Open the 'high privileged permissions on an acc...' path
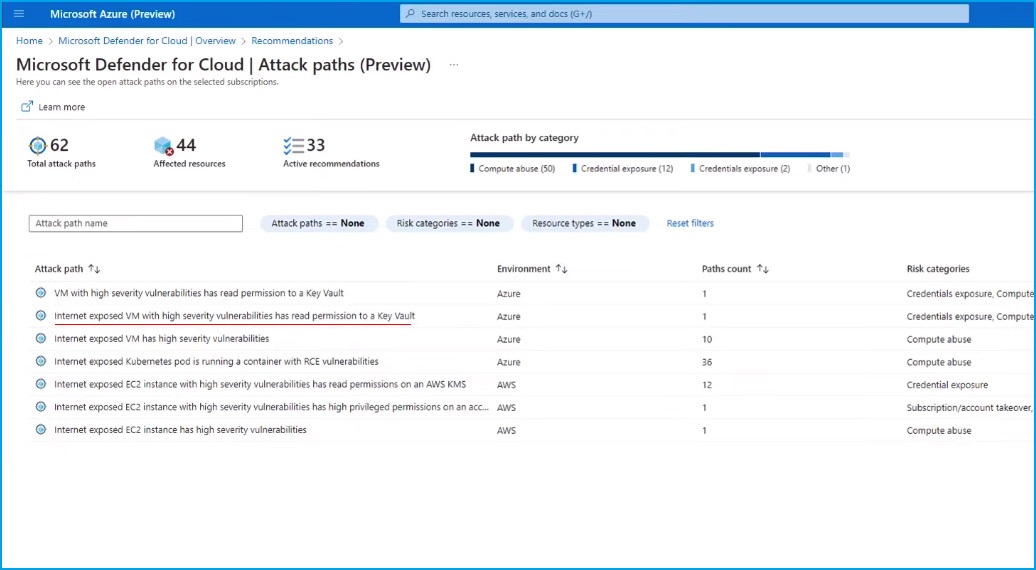 pyautogui.click(x=272, y=407)
